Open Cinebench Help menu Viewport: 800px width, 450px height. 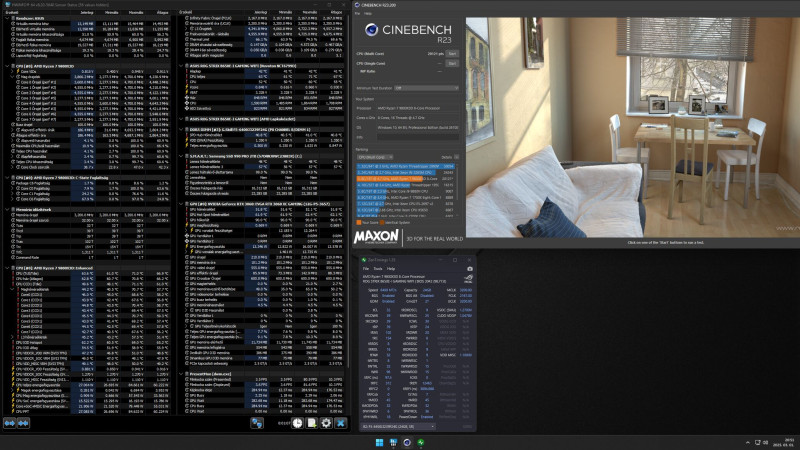pos(368,13)
